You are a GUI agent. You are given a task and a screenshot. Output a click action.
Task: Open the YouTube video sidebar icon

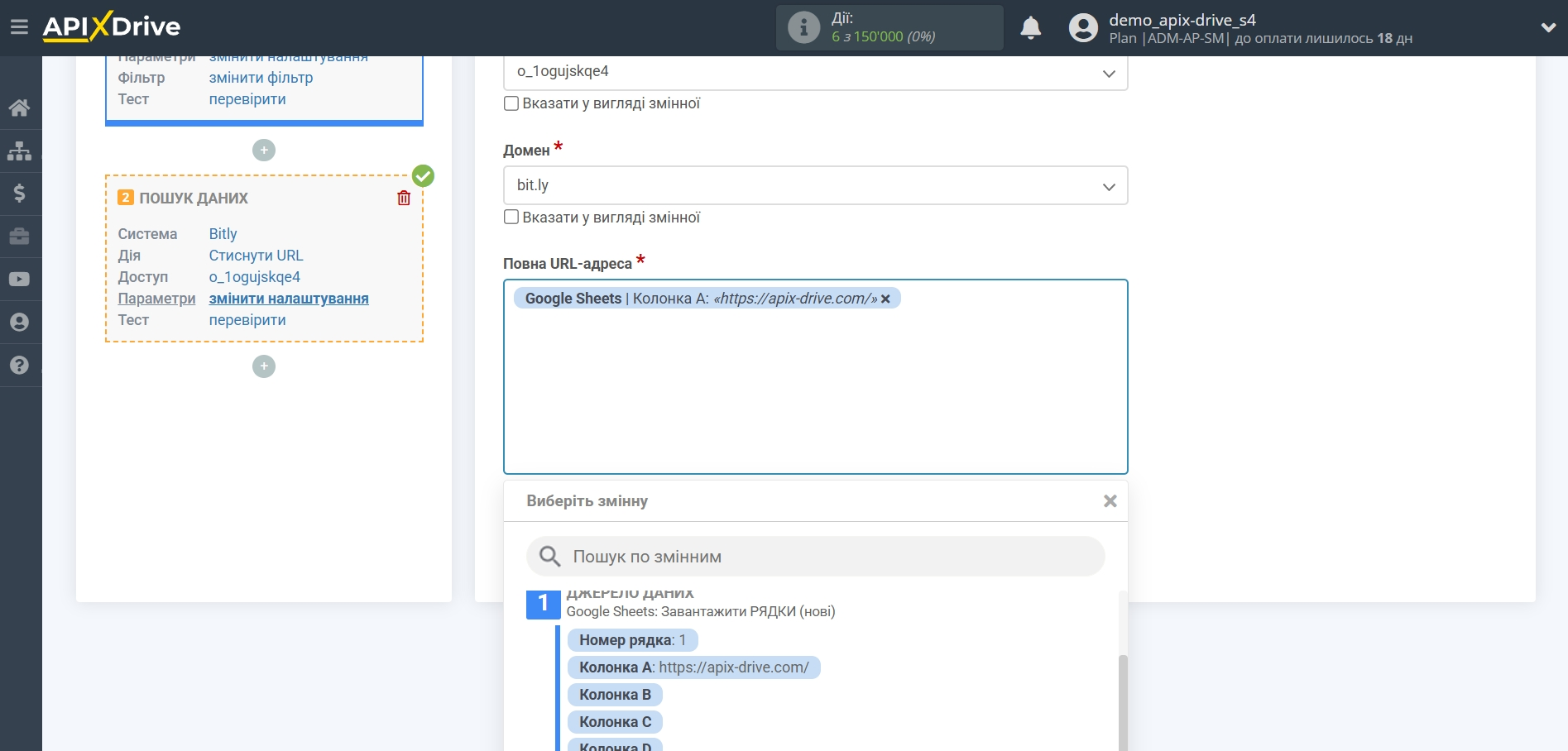point(19,280)
